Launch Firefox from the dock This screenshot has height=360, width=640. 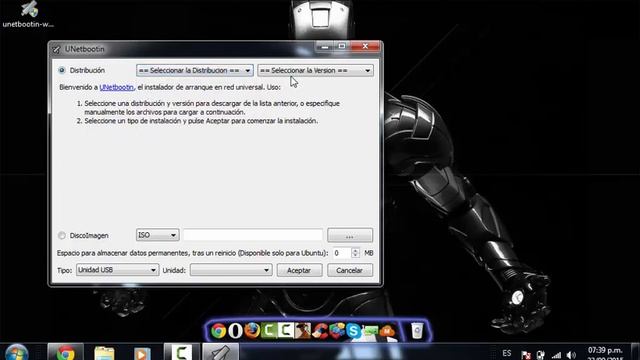pos(252,331)
